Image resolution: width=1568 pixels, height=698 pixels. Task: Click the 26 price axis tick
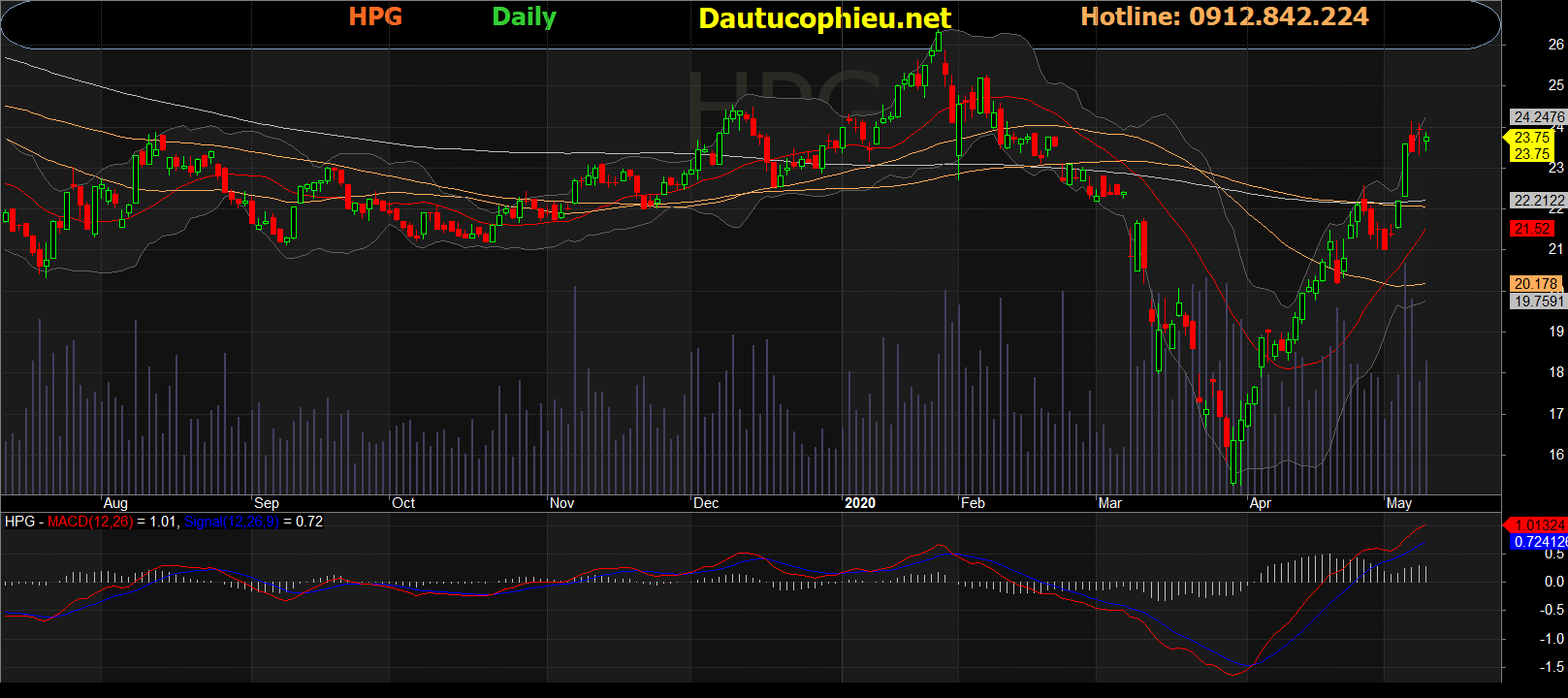1555,45
